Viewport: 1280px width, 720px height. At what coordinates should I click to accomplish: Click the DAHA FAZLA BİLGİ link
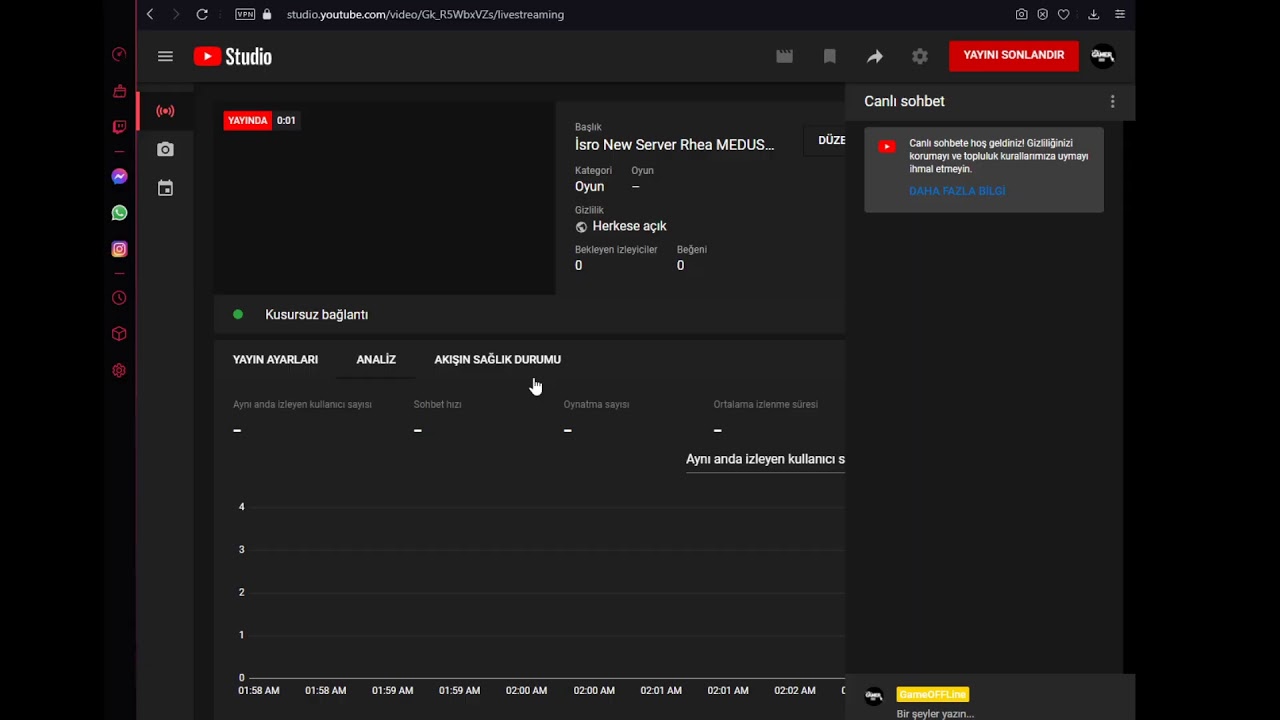pos(957,191)
